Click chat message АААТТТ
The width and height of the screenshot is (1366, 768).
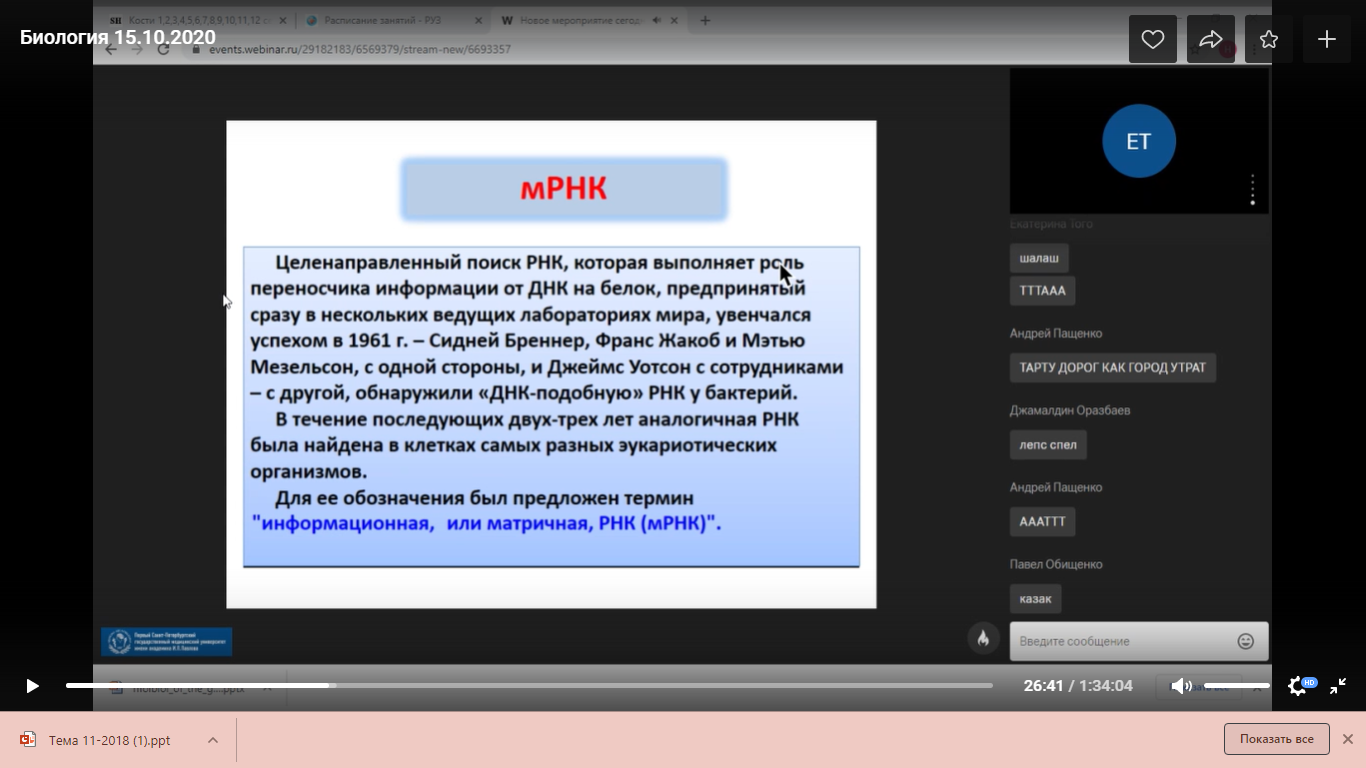point(1042,522)
